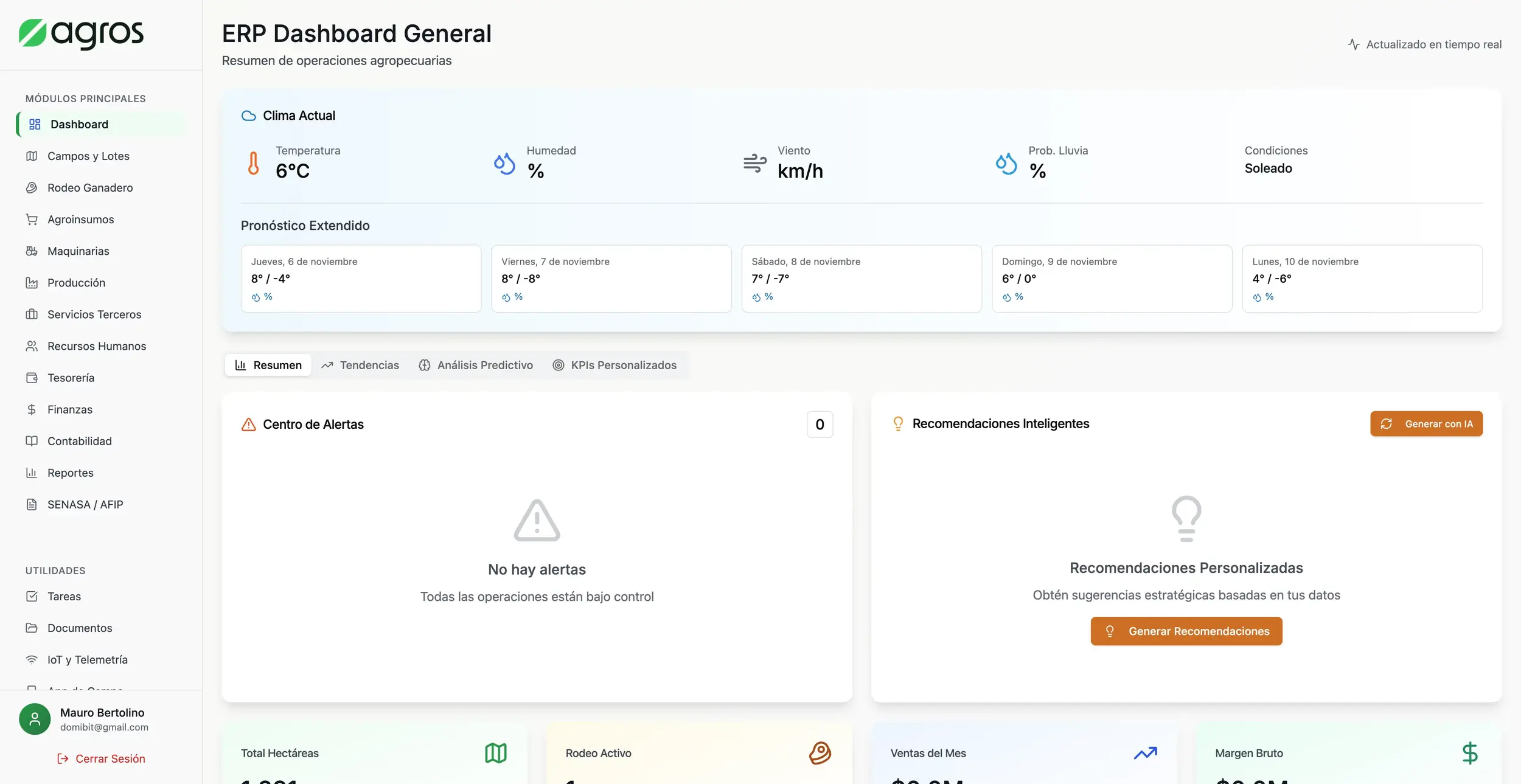The image size is (1521, 784).
Task: Click the IoT y Telemetría wifi icon
Action: pyautogui.click(x=32, y=660)
